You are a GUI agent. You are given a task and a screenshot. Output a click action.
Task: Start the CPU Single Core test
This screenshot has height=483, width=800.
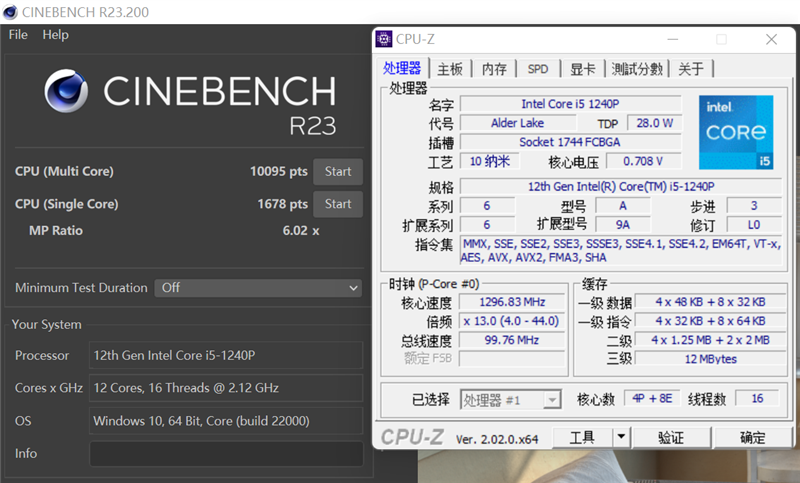(338, 204)
